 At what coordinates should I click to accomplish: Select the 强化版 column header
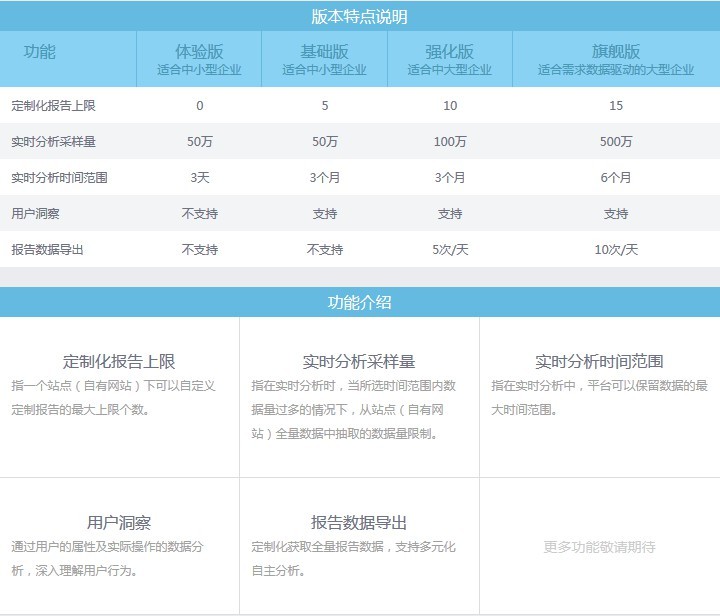pos(449,52)
